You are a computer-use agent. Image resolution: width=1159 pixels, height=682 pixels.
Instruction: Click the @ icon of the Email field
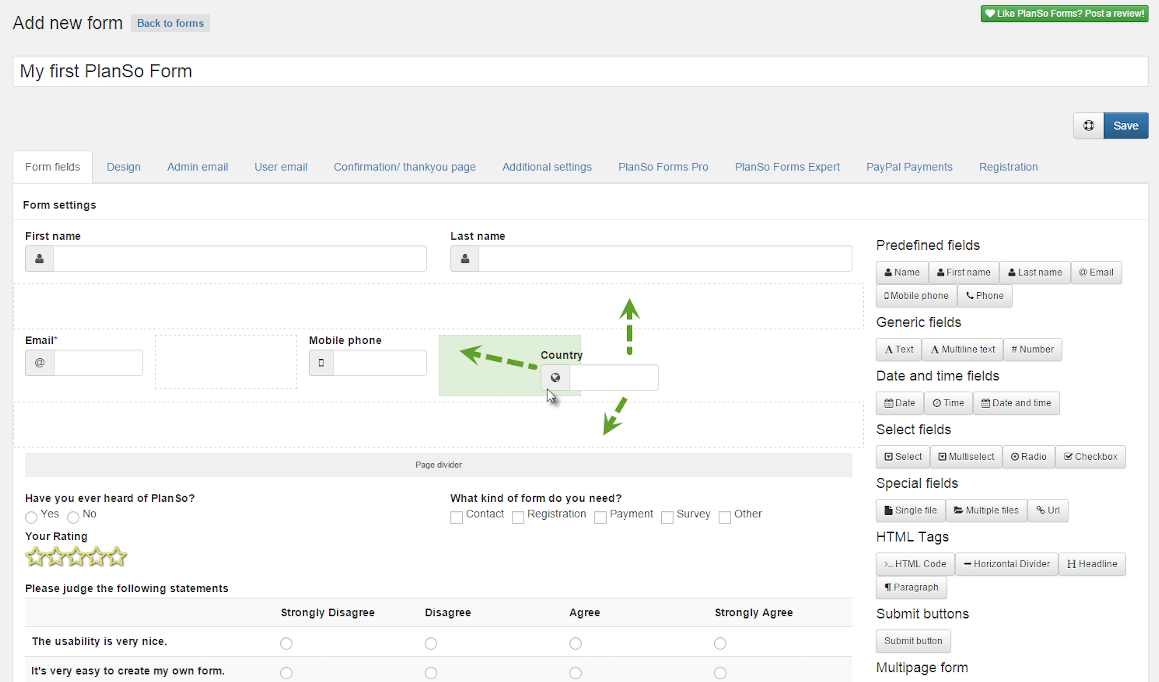point(40,363)
